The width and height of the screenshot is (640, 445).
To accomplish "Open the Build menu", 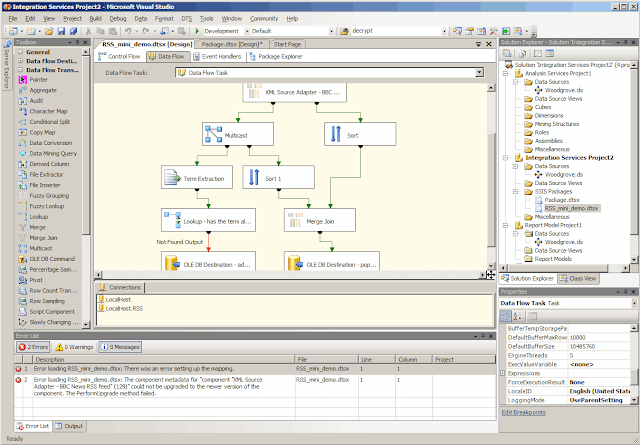I will pyautogui.click(x=95, y=19).
